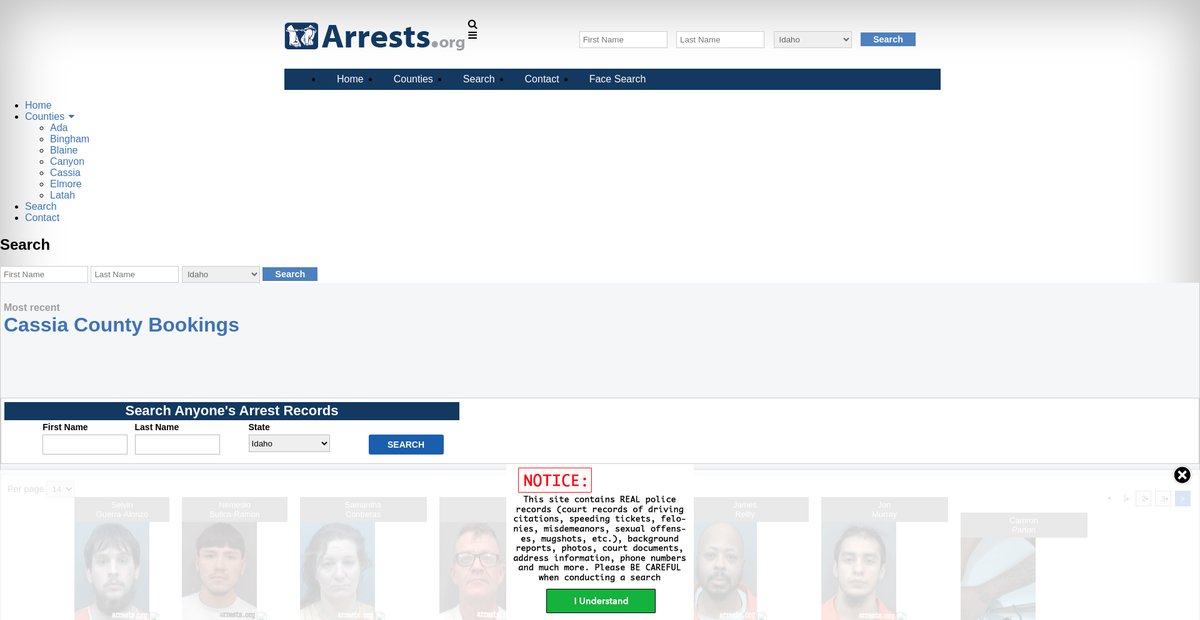Open the Canyon county link
The image size is (1200, 620).
click(67, 161)
